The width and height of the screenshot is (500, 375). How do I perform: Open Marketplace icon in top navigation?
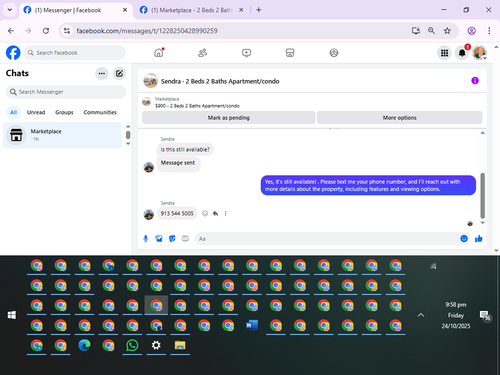click(x=290, y=53)
